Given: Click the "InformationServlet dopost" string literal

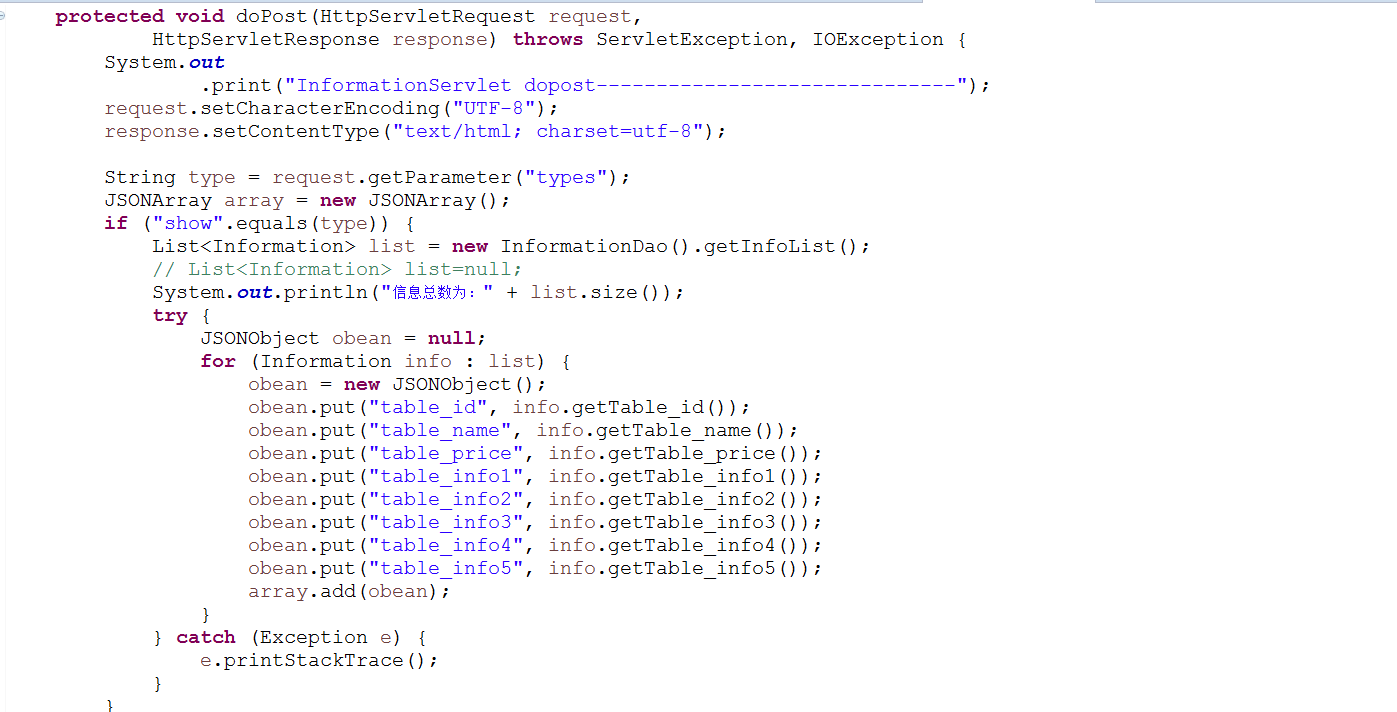Looking at the screenshot, I should [626, 85].
